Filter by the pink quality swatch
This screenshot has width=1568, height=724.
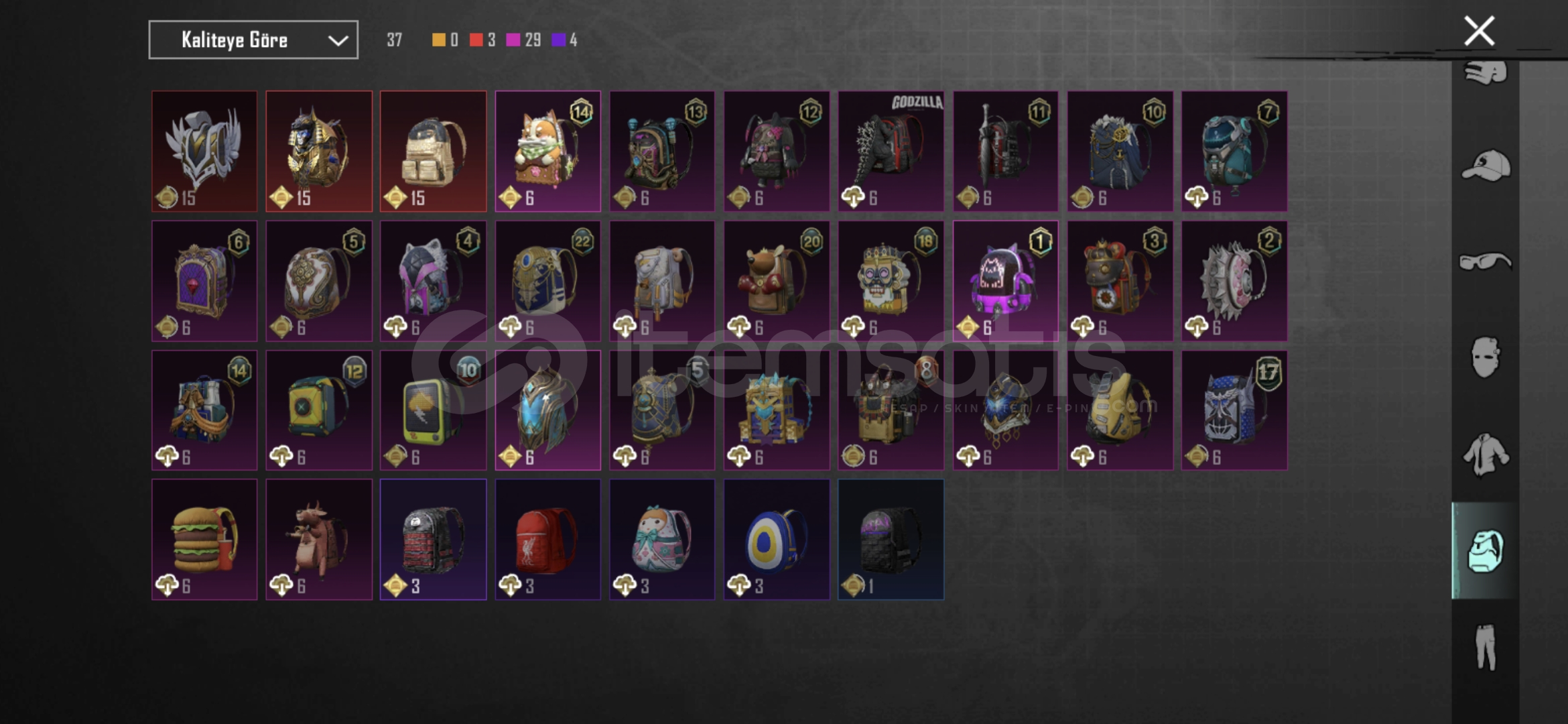pos(513,40)
